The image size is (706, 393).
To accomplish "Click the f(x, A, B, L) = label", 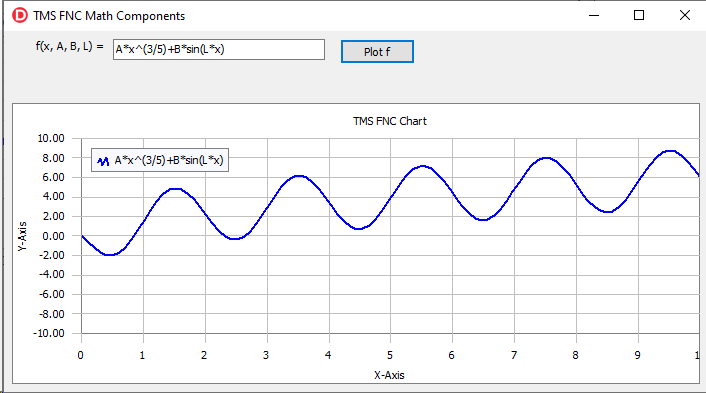I will 69,46.
